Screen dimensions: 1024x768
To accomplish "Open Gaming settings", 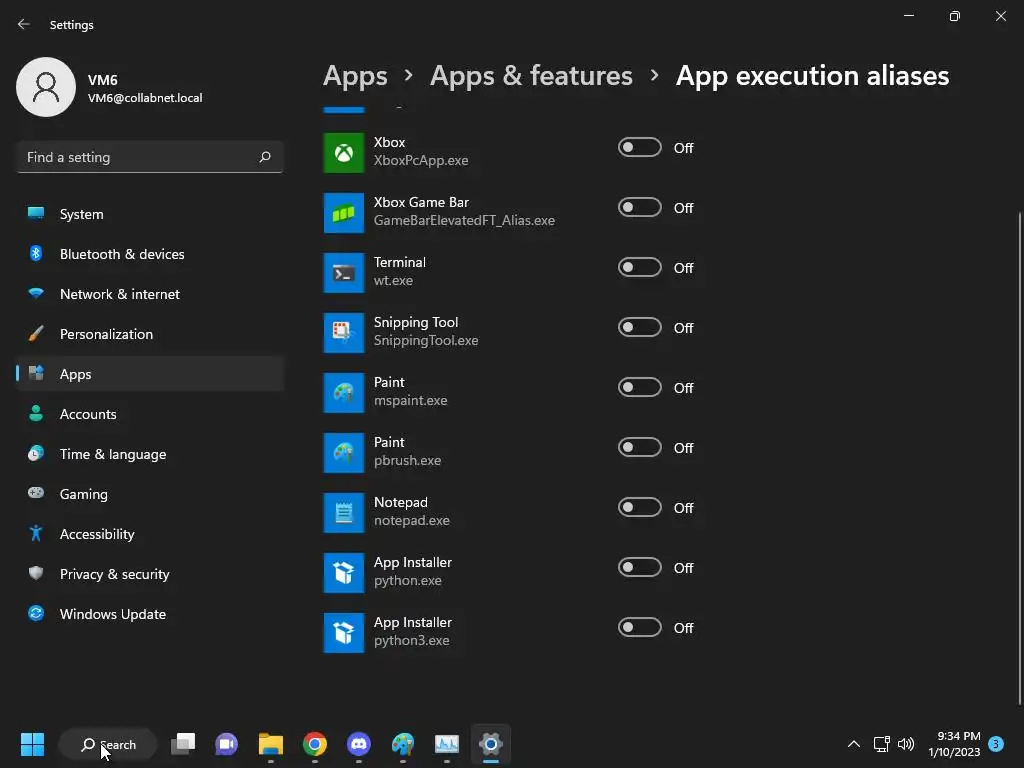I will click(x=150, y=494).
